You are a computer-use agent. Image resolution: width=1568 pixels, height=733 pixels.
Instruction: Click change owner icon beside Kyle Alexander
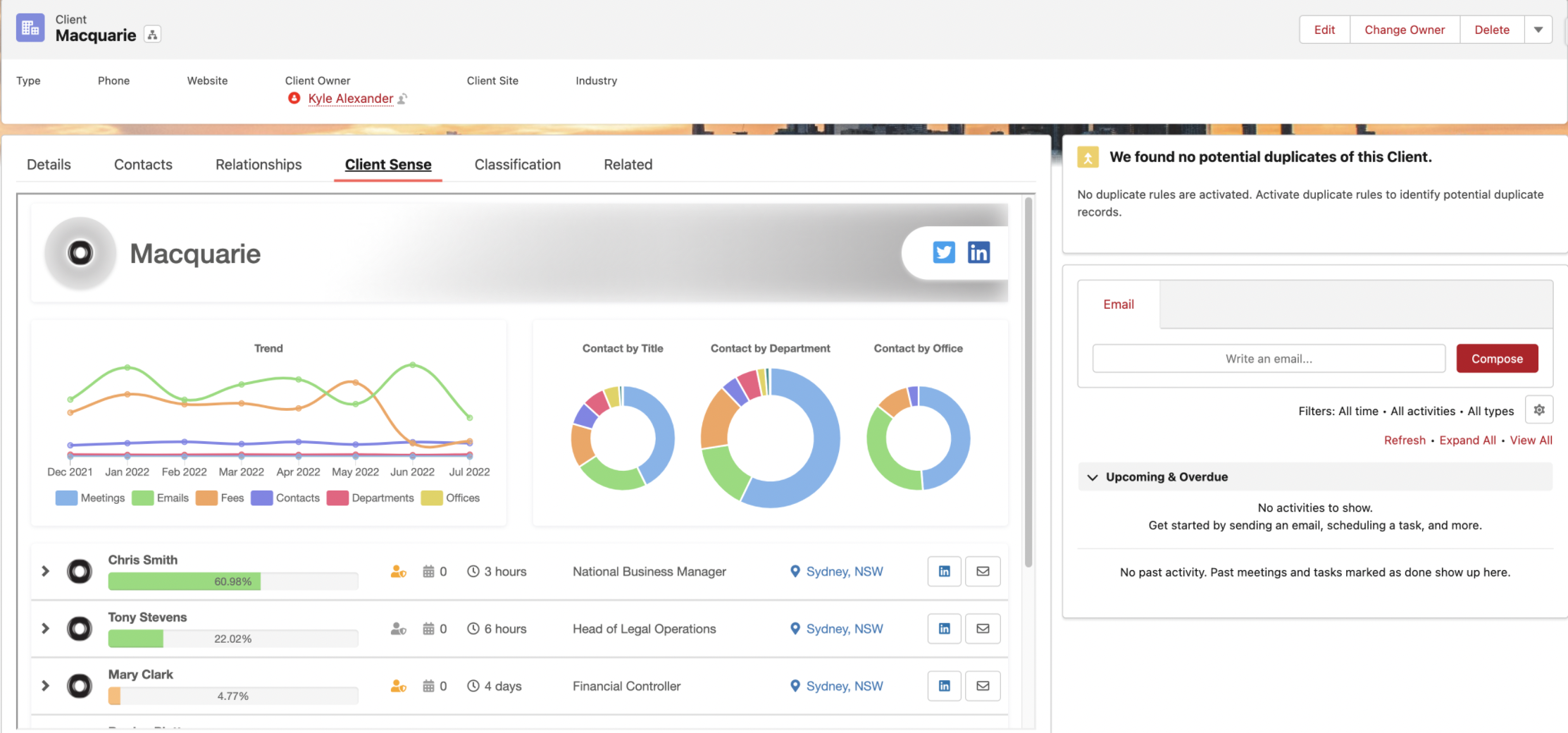(x=402, y=99)
